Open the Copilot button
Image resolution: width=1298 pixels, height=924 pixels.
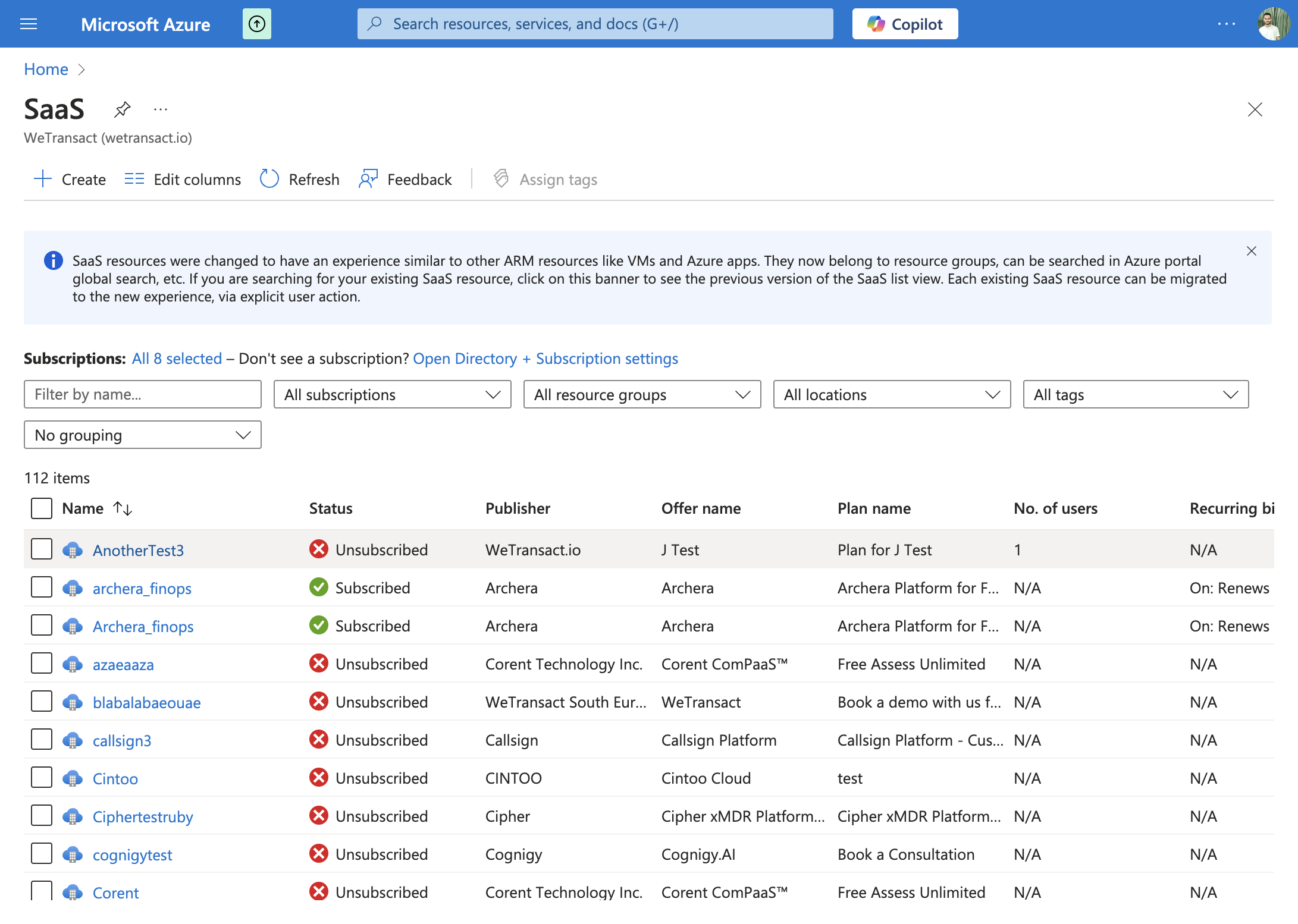coord(905,24)
